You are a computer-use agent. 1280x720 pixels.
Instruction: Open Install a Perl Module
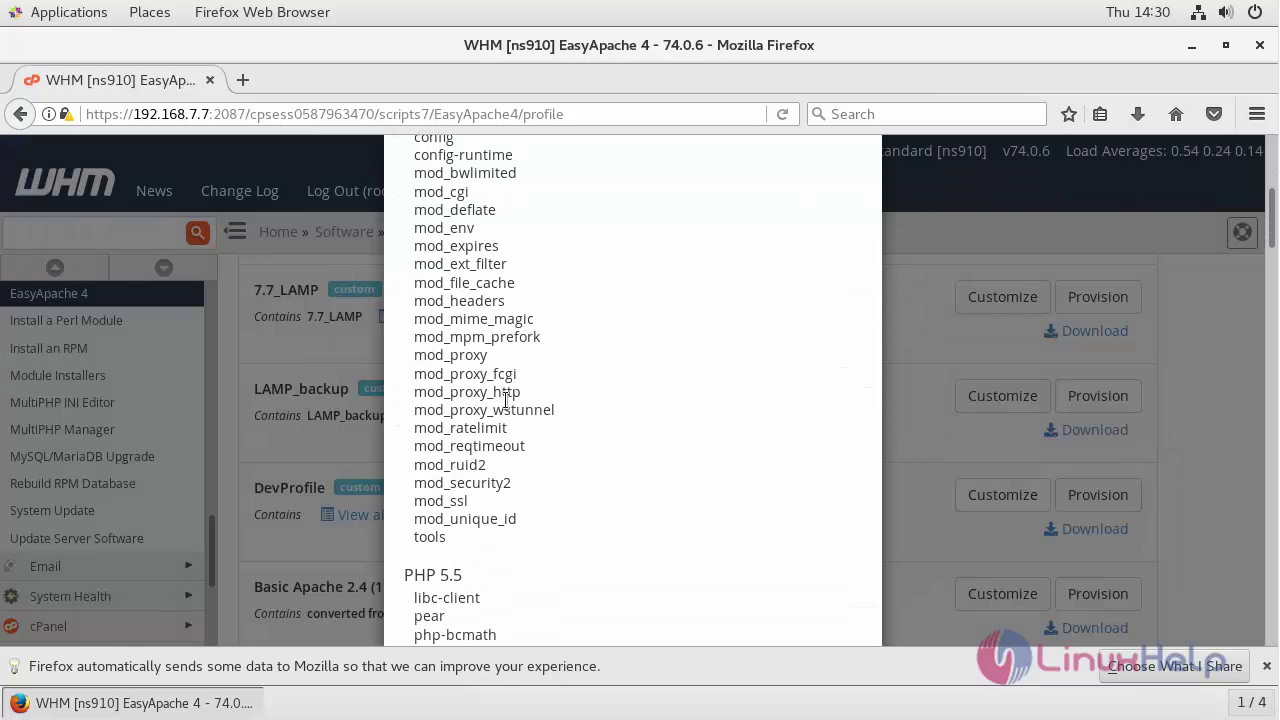(66, 321)
